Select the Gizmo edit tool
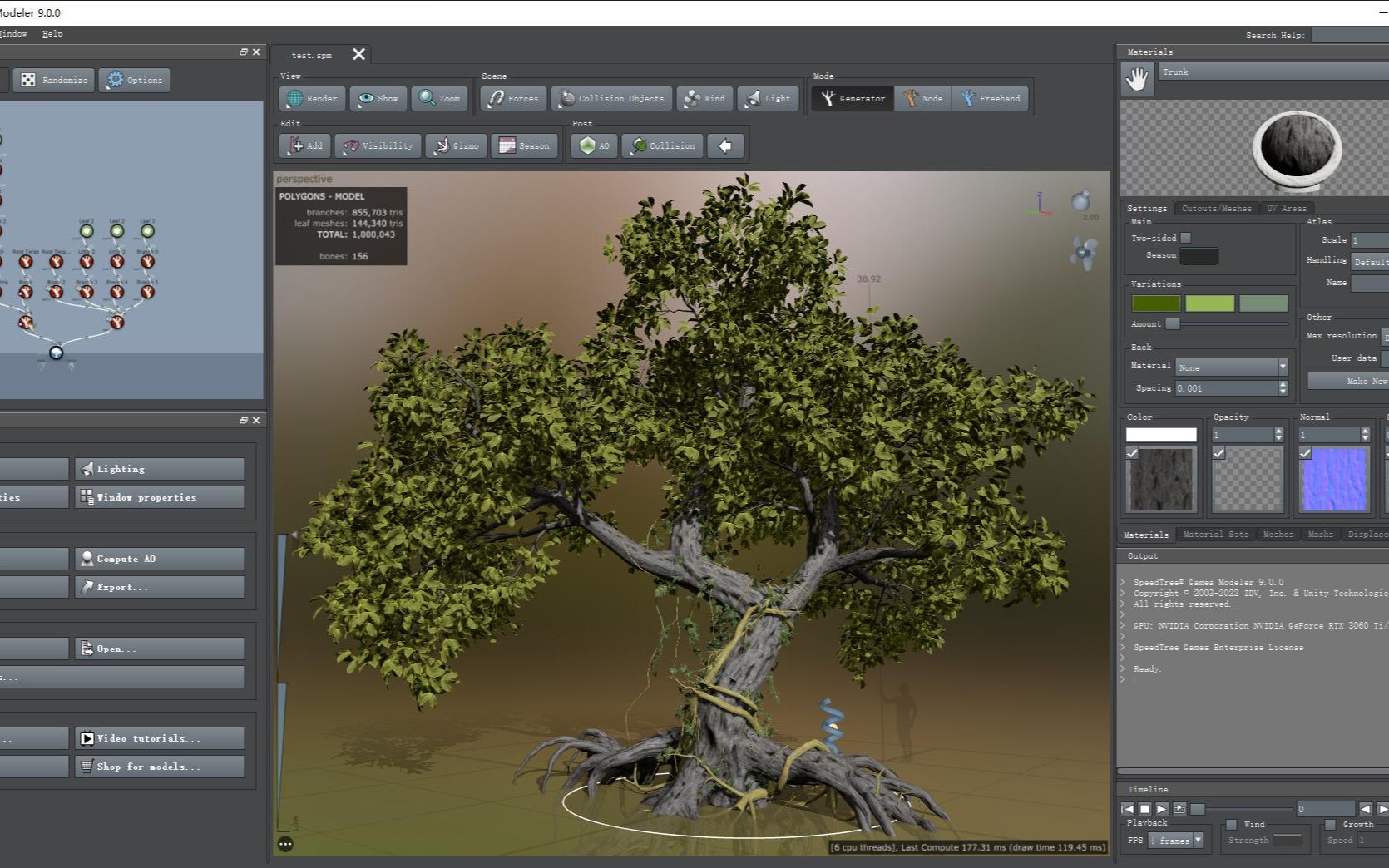 point(455,145)
